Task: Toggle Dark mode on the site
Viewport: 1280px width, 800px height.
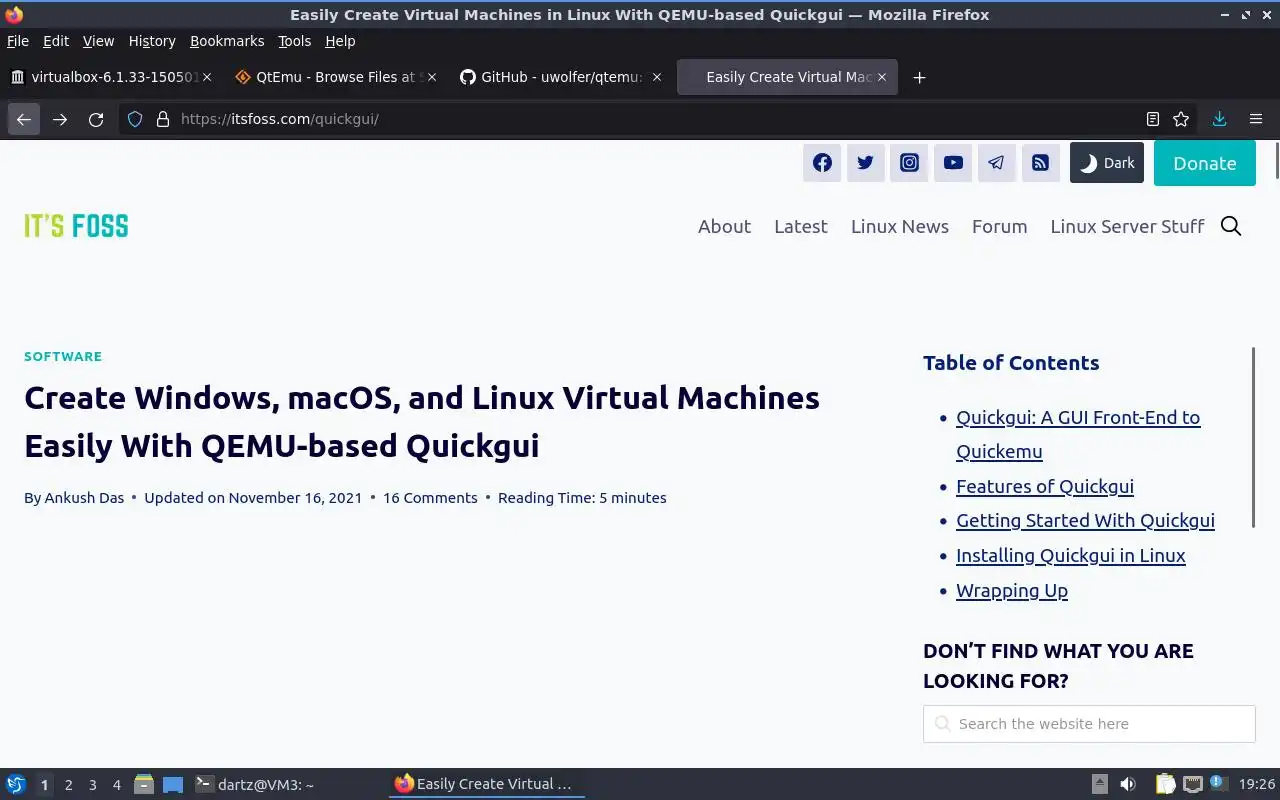Action: tap(1107, 163)
